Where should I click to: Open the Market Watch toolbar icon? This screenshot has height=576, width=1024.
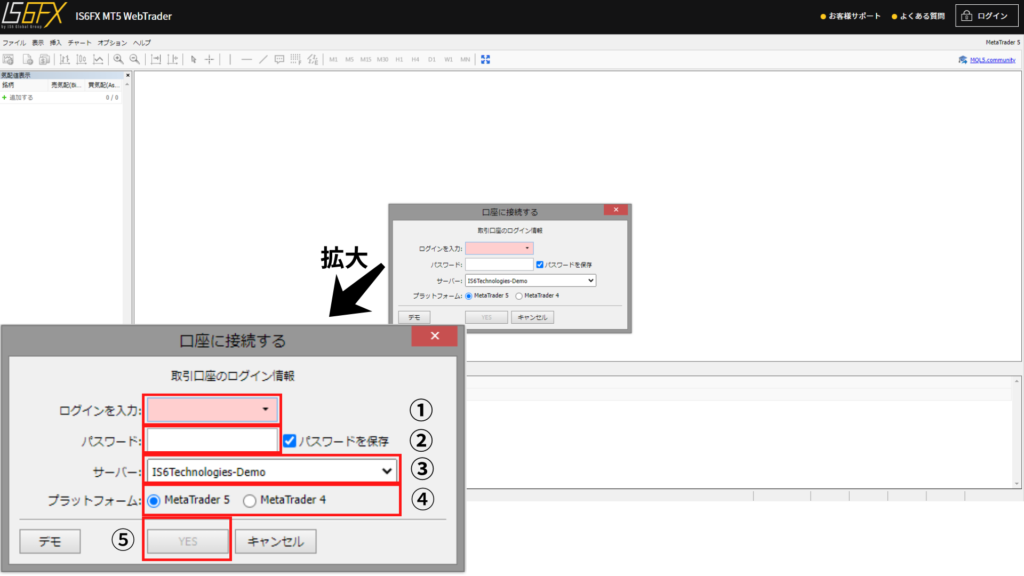click(8, 59)
